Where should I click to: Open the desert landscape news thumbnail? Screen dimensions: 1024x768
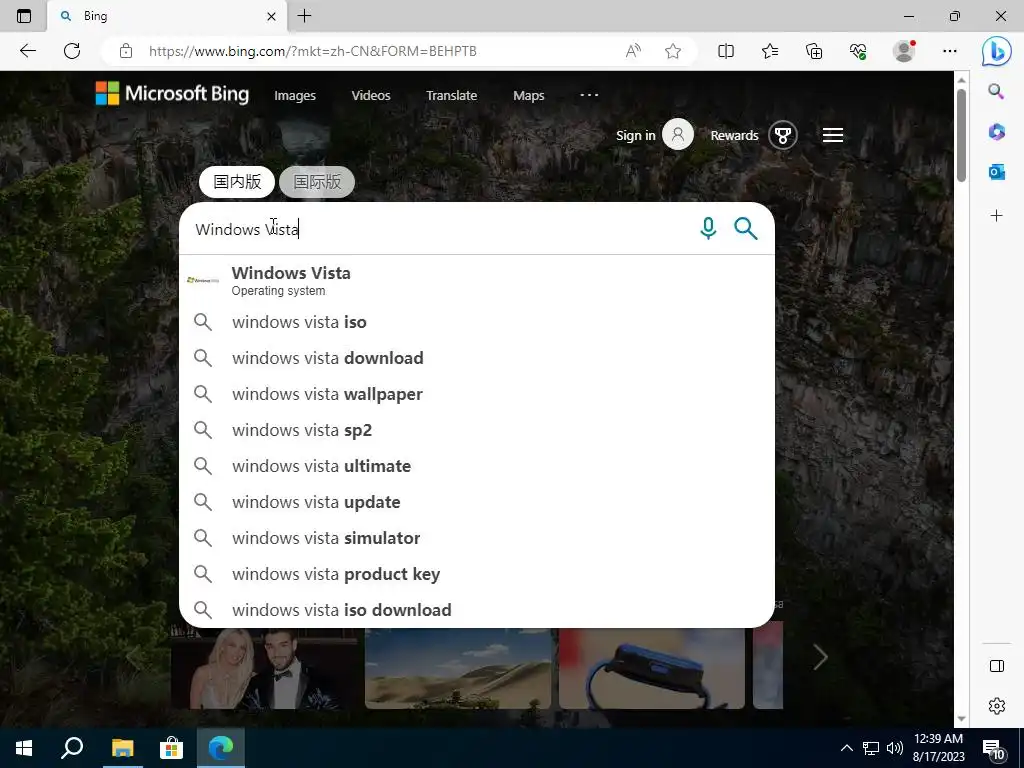pos(458,668)
